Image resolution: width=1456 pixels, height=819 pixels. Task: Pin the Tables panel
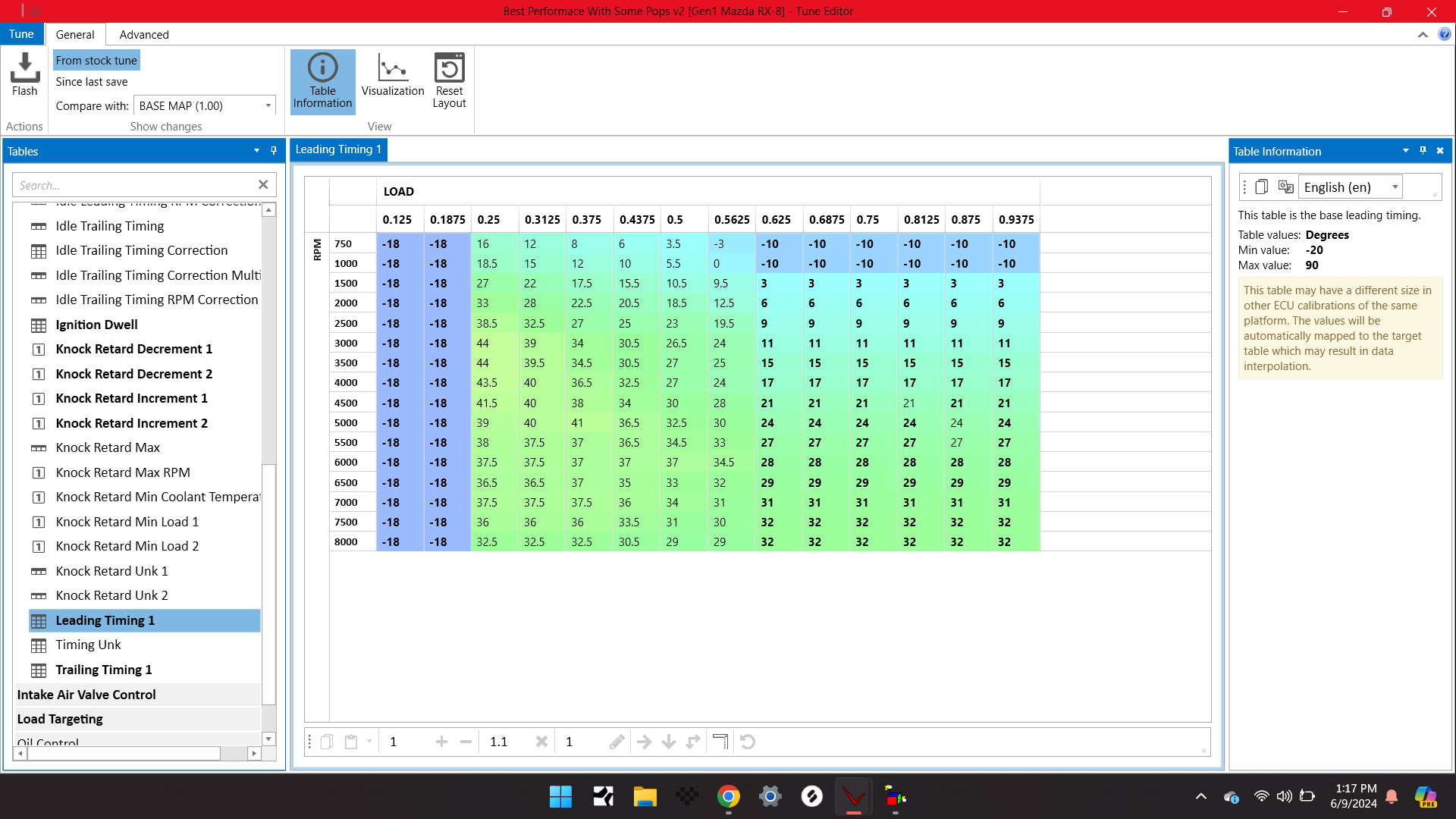[274, 151]
